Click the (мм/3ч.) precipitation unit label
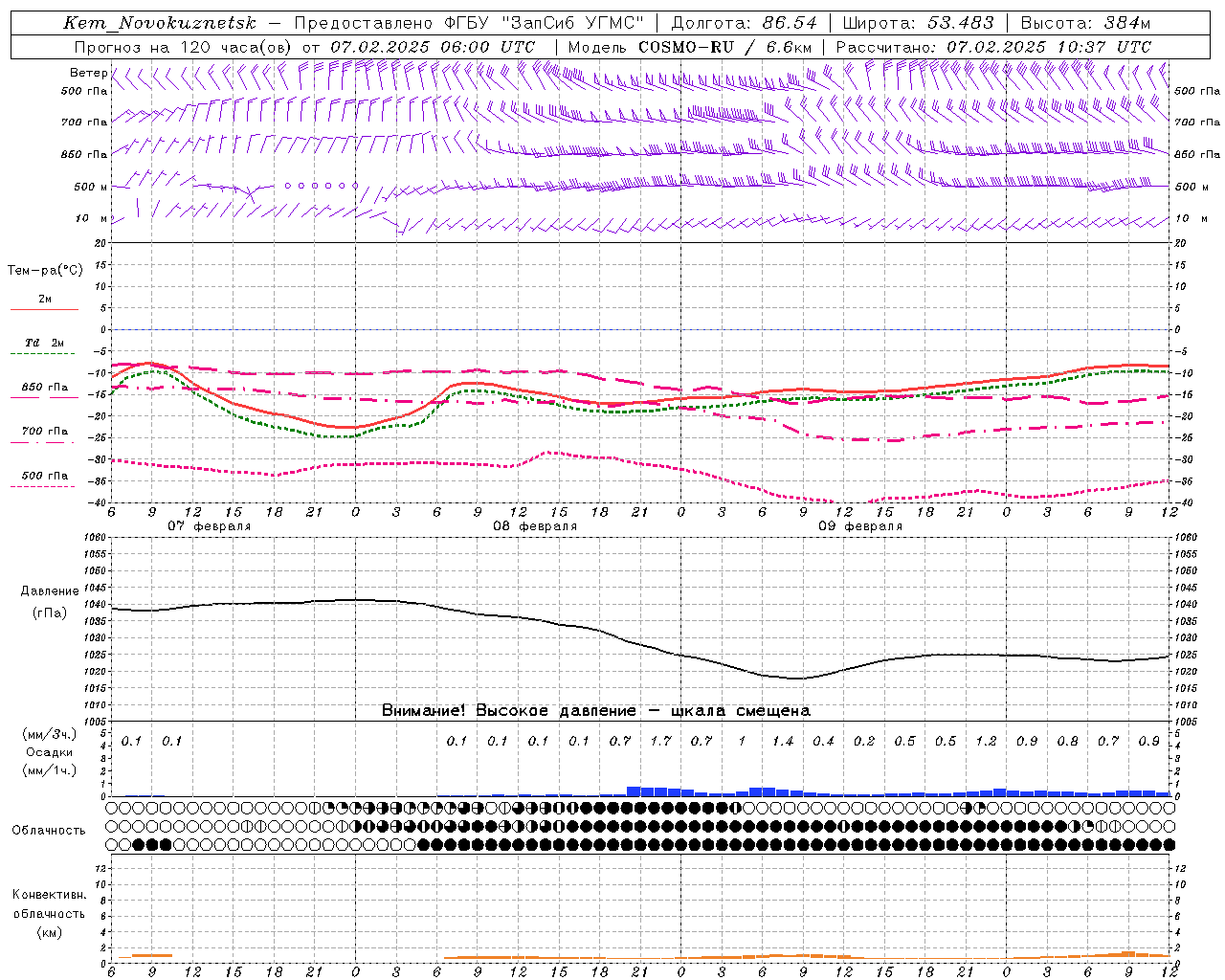Screen dimensions: 1225x980 (x=50, y=735)
